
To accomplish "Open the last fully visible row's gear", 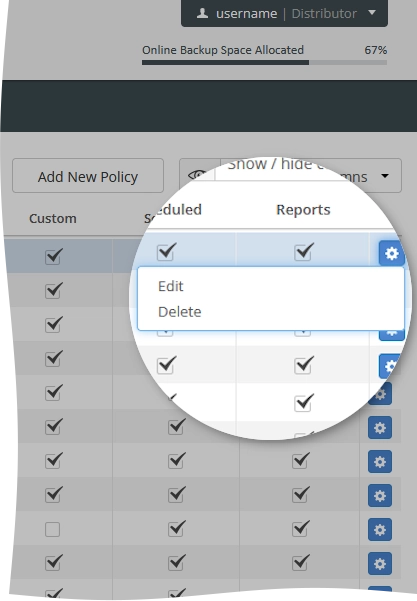I will pos(380,563).
